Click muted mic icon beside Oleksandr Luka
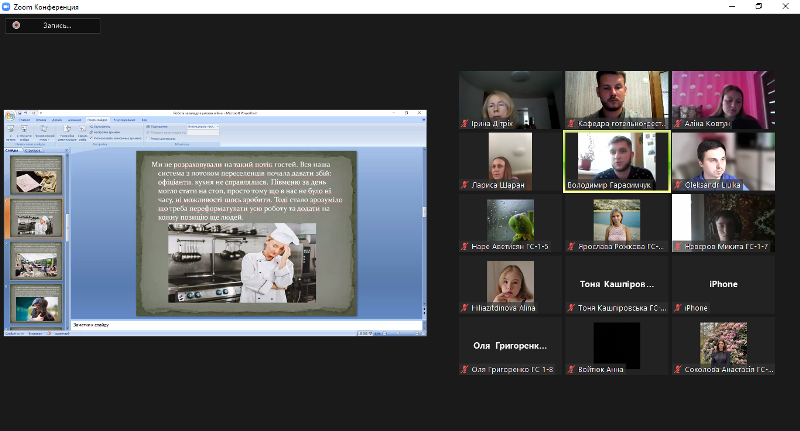 (x=677, y=185)
